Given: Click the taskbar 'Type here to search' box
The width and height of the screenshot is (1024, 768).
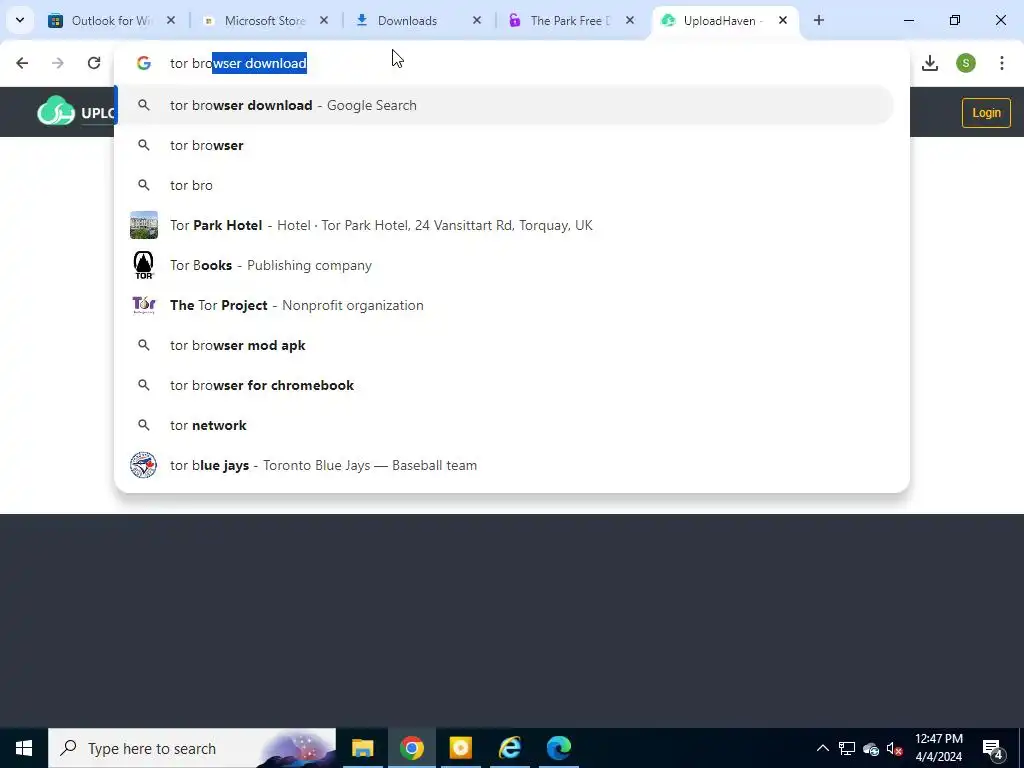Looking at the screenshot, I should [192, 748].
